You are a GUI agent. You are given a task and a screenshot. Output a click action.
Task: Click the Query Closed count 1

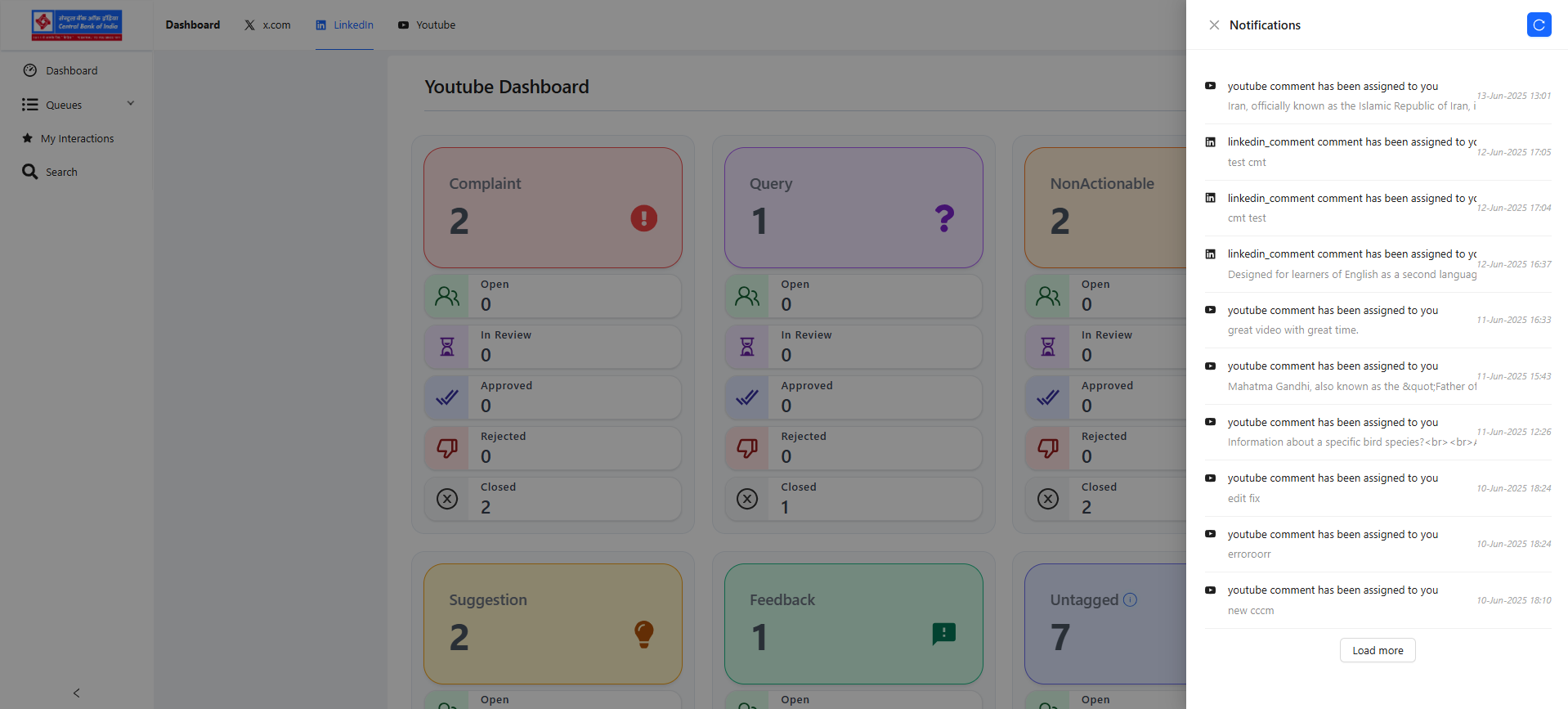point(785,507)
